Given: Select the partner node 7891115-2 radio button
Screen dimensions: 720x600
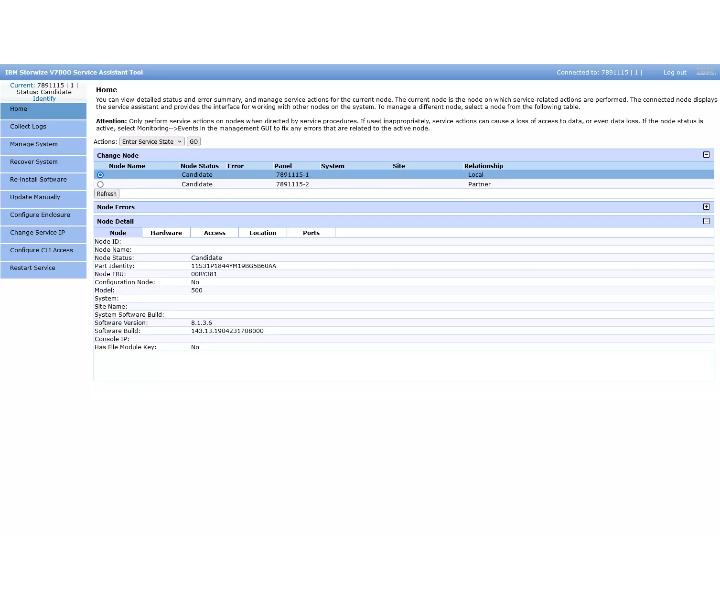Looking at the screenshot, I should click(100, 184).
